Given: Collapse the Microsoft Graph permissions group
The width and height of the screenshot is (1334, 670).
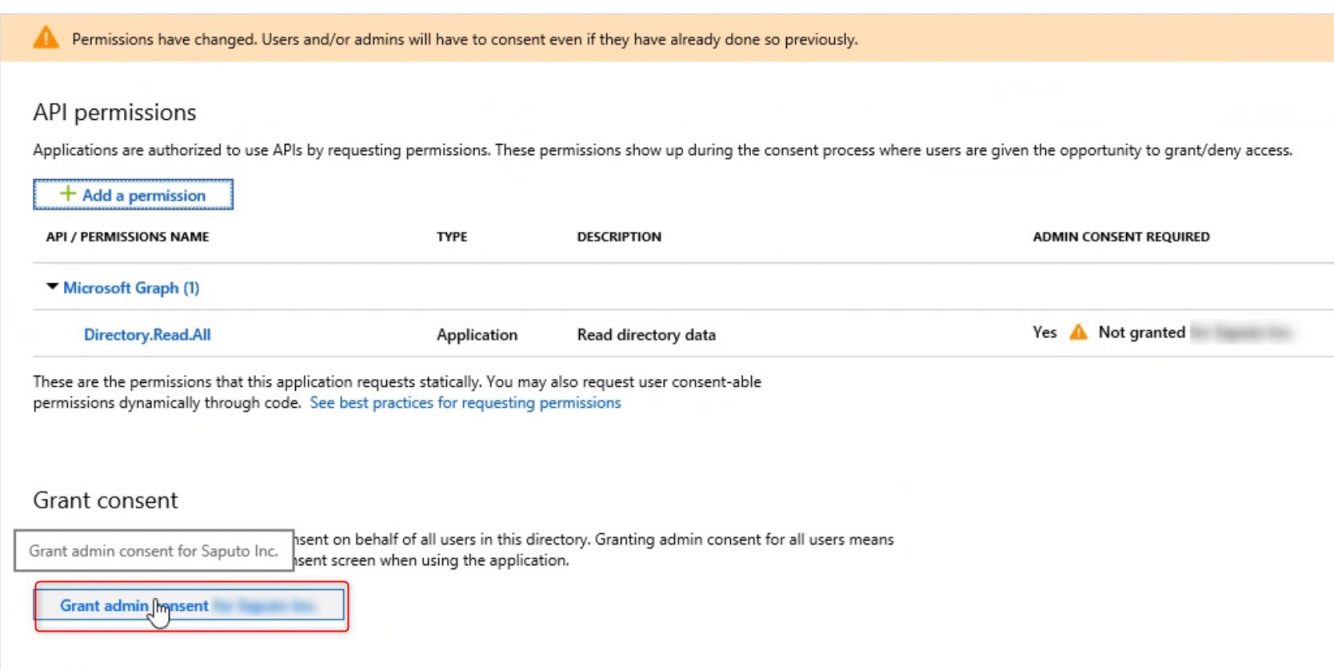Looking at the screenshot, I should tap(51, 287).
